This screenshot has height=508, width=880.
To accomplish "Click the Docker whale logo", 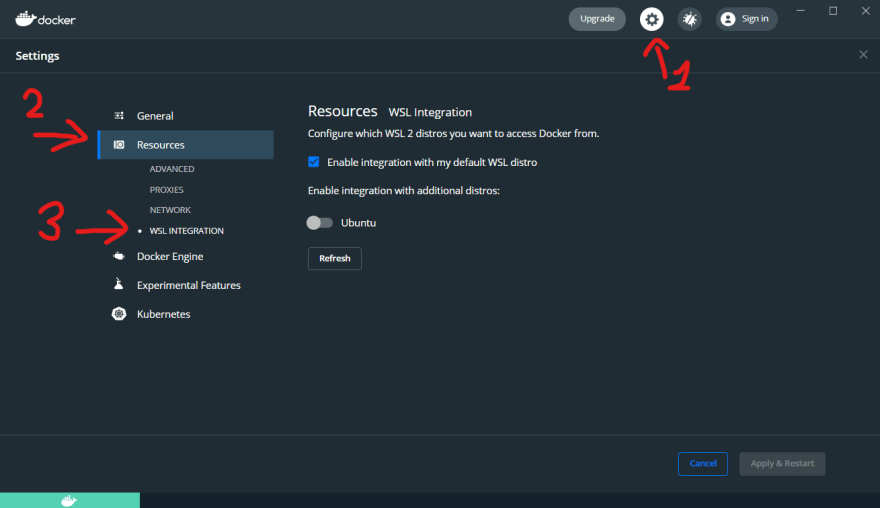I will coord(45,19).
